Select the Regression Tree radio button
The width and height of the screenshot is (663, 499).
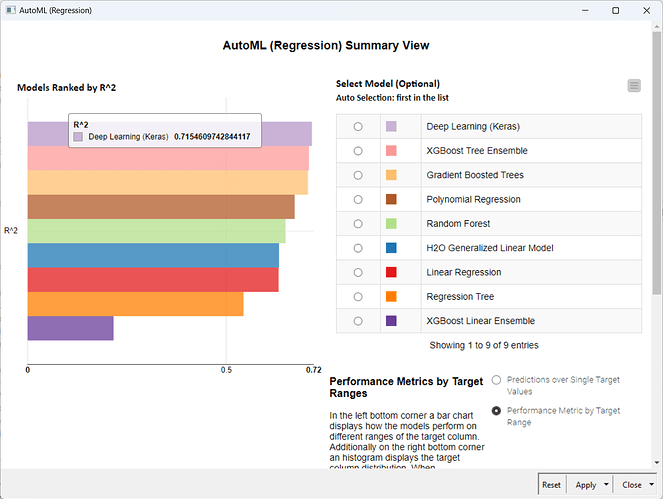[358, 297]
